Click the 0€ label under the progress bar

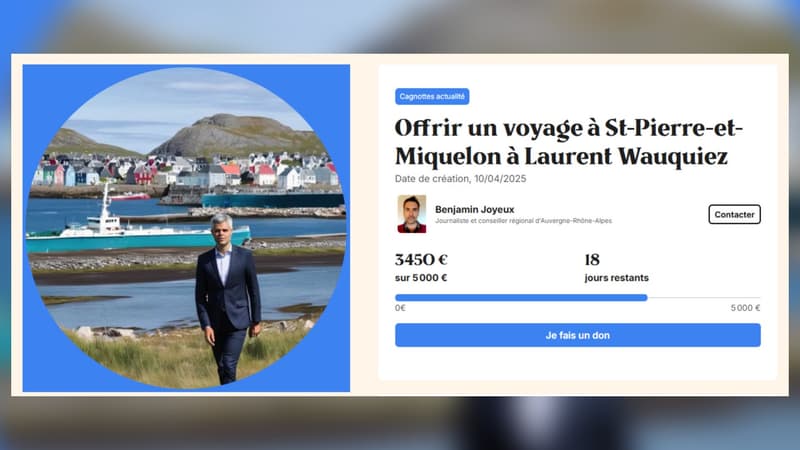pyautogui.click(x=400, y=308)
